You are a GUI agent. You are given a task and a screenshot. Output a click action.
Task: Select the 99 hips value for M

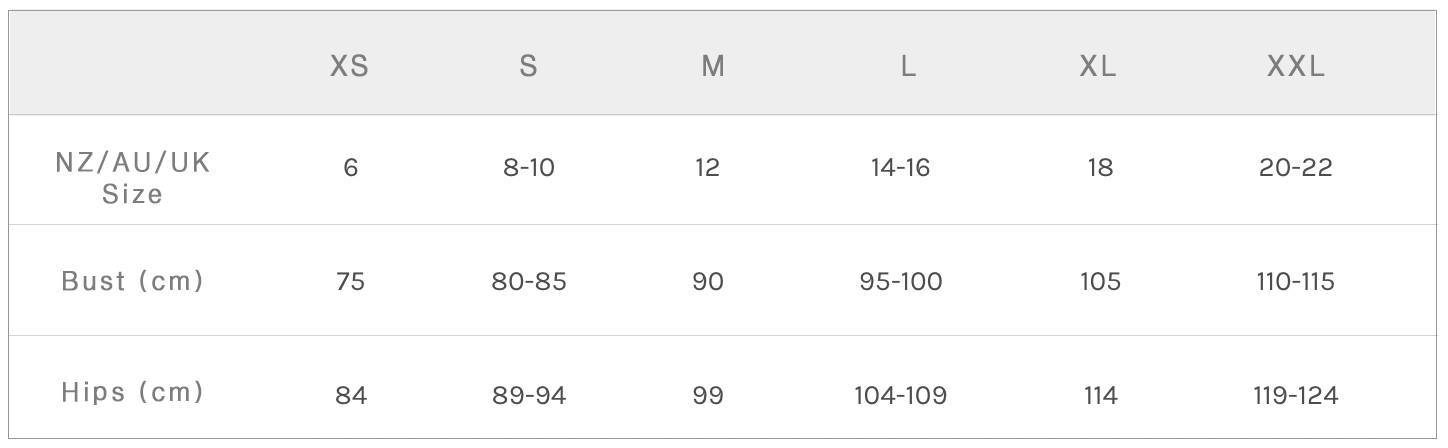[x=708, y=396]
